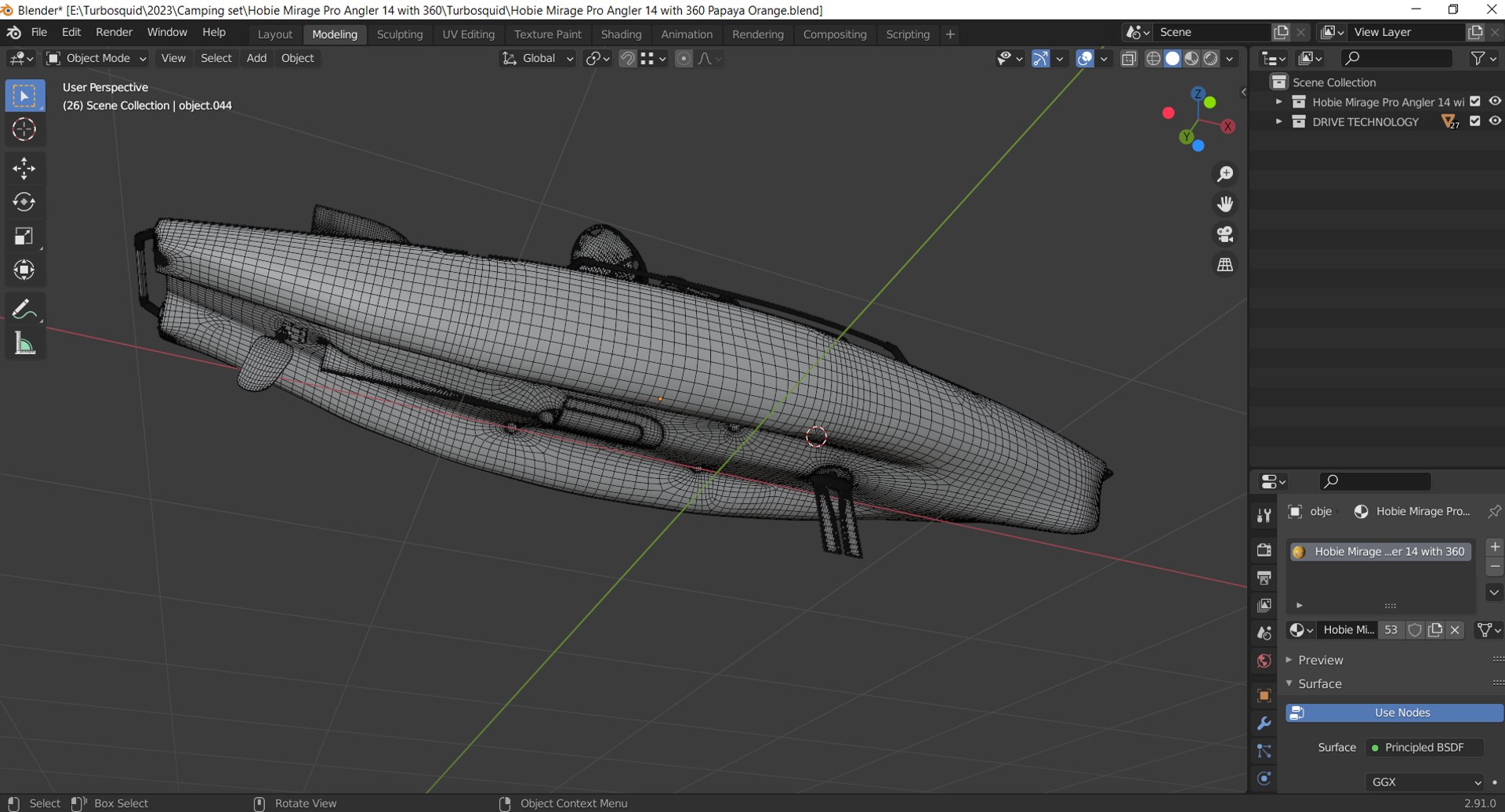
Task: Click the red X axis gizmo circle
Action: [x=1228, y=126]
